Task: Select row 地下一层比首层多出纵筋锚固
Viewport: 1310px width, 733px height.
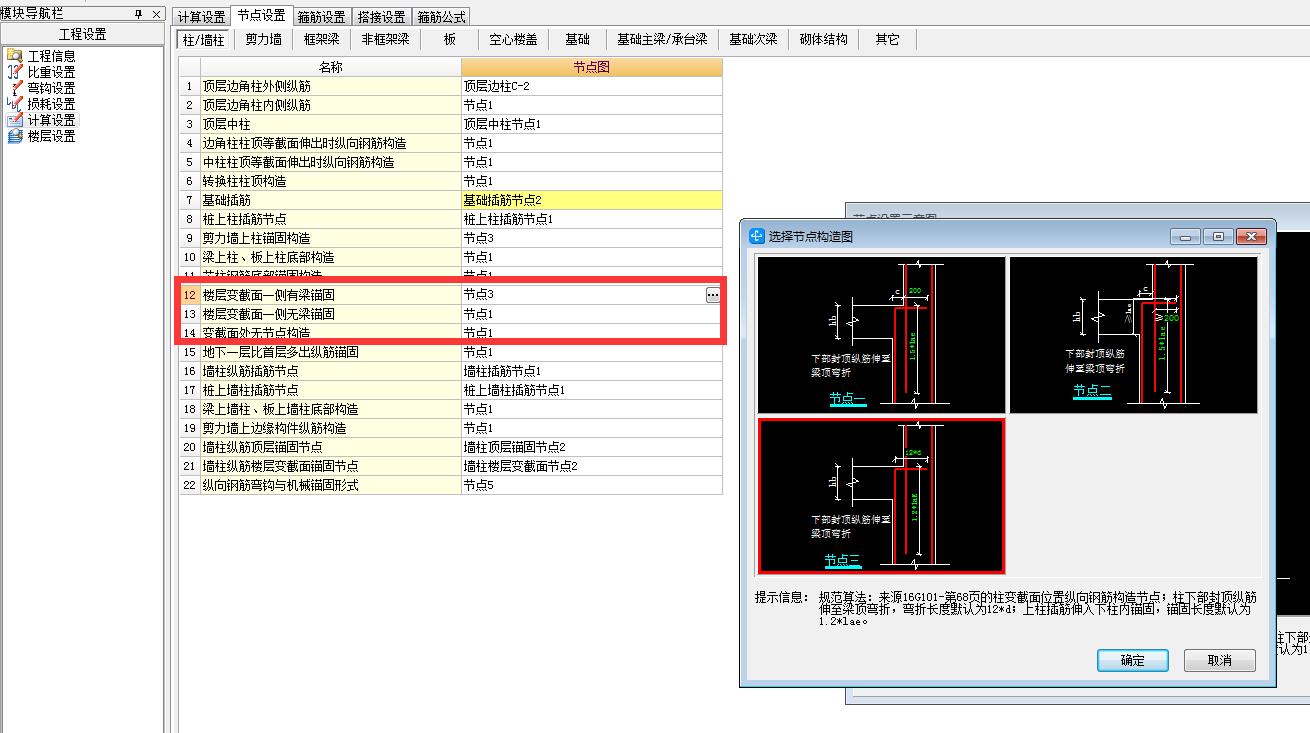Action: click(330, 352)
